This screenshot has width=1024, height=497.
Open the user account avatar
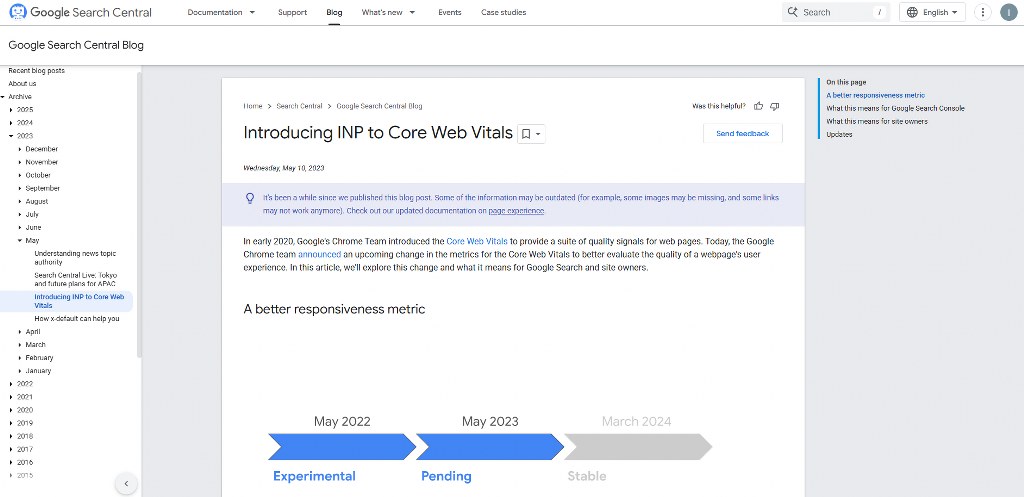[1008, 12]
